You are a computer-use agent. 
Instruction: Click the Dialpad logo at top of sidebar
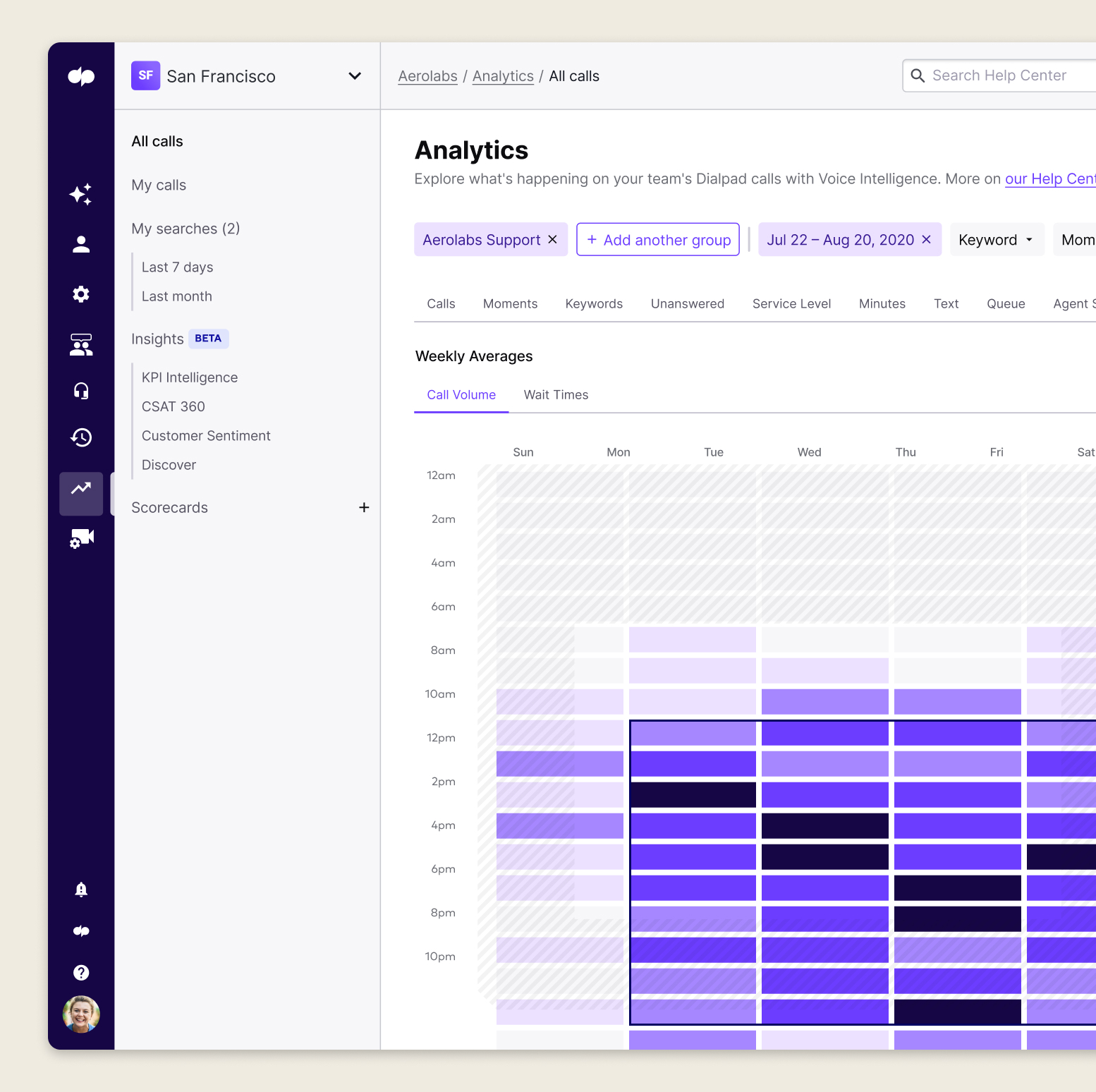click(81, 75)
